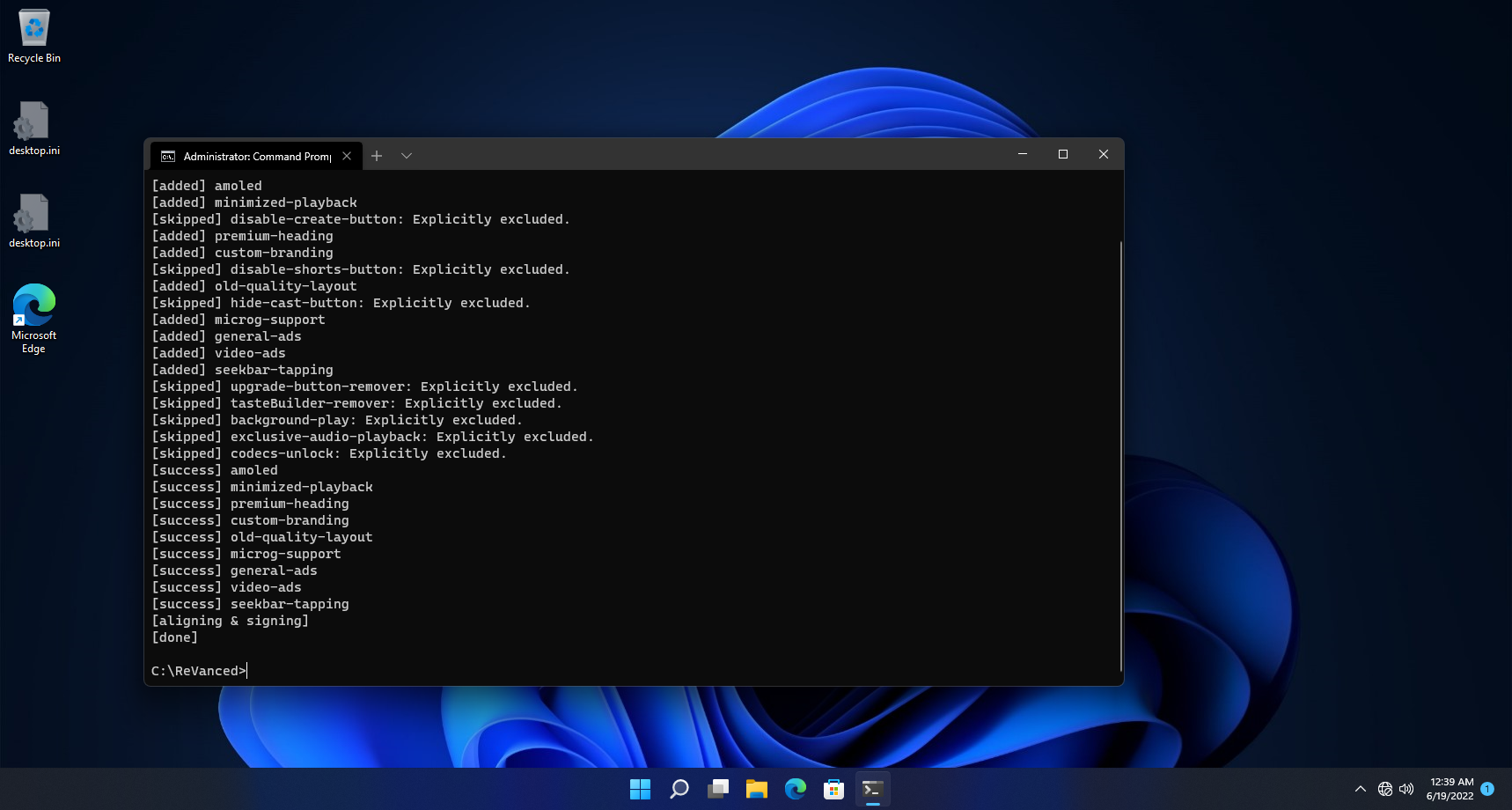Open the clock showing 12:39 AM

(x=1450, y=789)
